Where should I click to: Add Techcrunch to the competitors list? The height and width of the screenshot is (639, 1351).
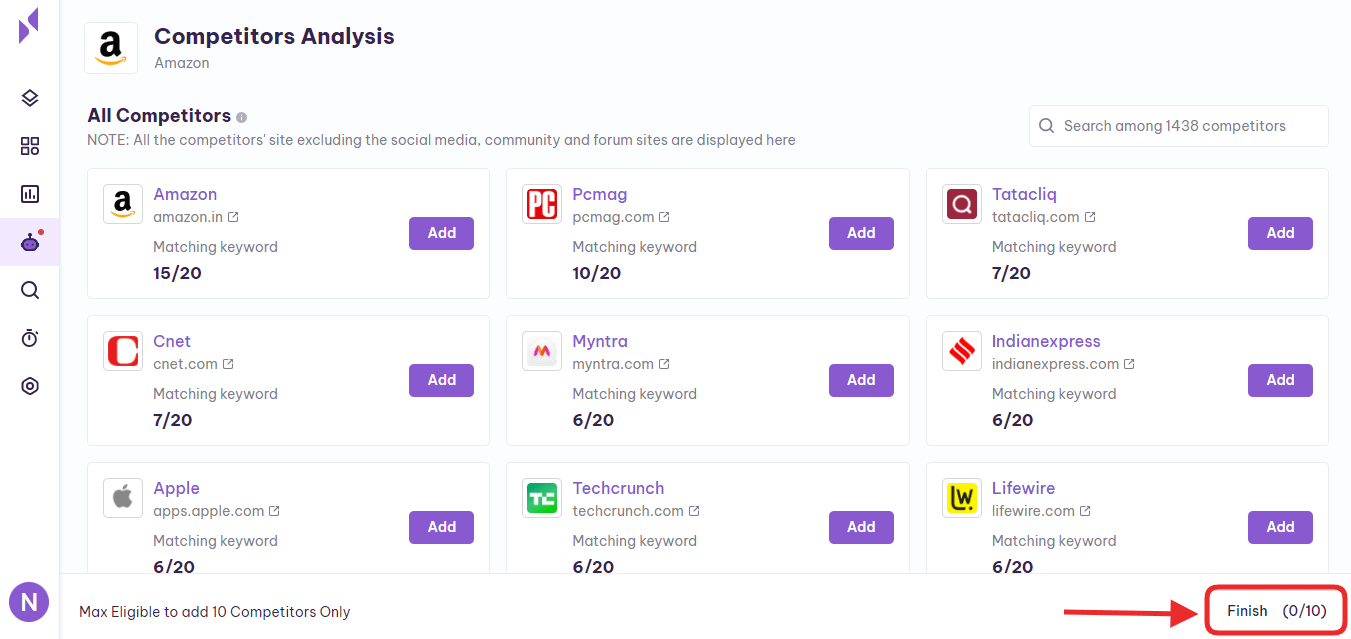(860, 527)
